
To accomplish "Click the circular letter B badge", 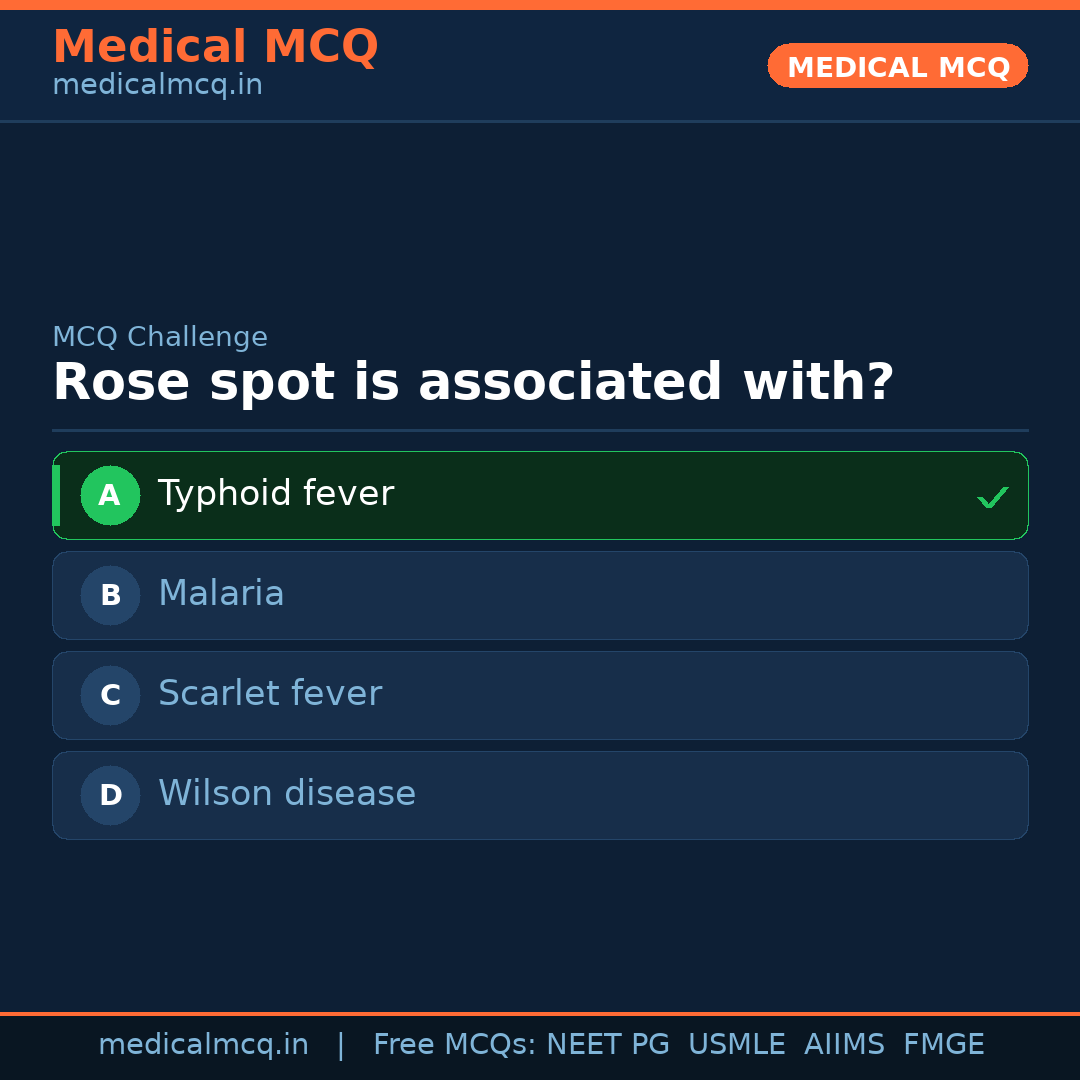I will click(110, 595).
